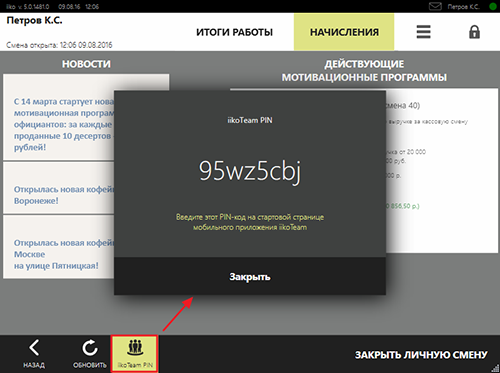The width and height of the screenshot is (500, 373).
Task: Select the PIN code 95wz5cbj text
Action: pos(250,171)
